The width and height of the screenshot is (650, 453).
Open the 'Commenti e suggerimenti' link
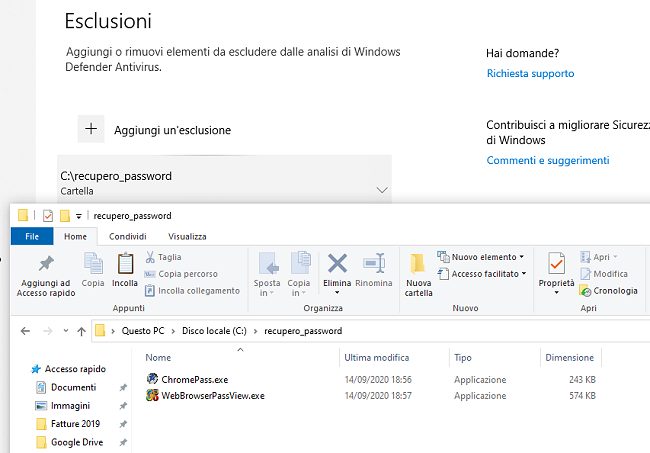(x=548, y=160)
